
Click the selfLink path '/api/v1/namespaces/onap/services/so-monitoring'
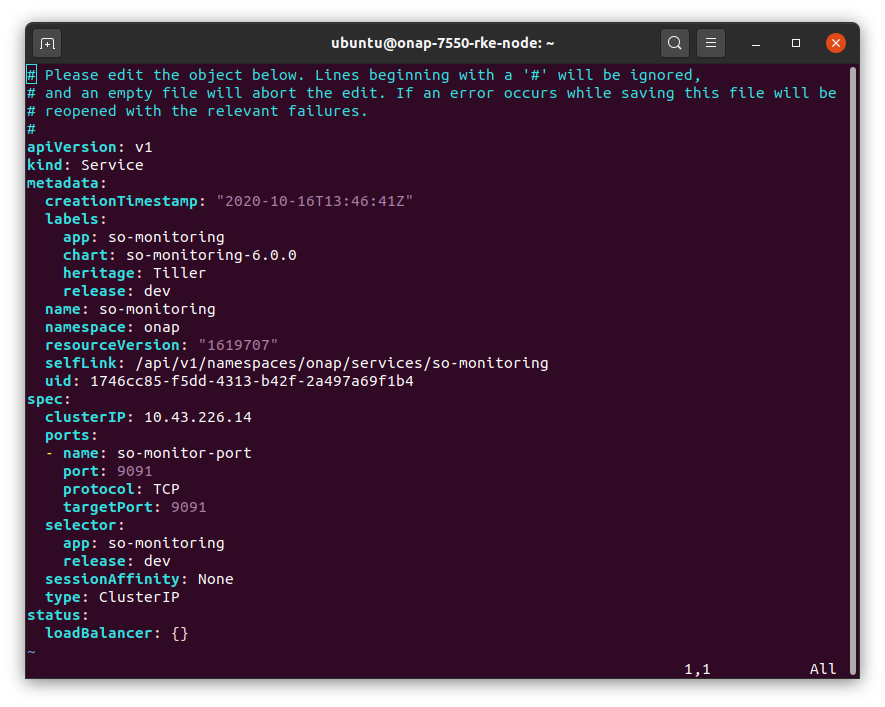pyautogui.click(x=342, y=363)
